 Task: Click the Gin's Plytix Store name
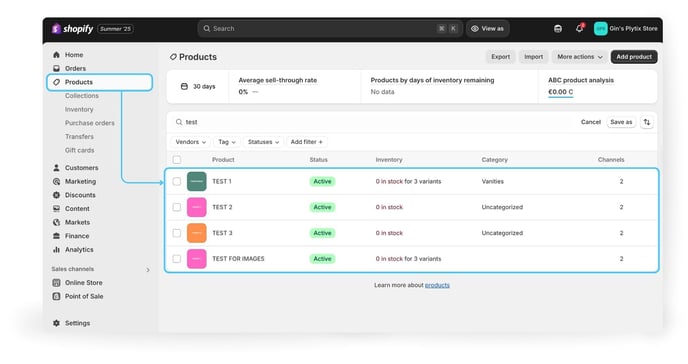click(633, 29)
